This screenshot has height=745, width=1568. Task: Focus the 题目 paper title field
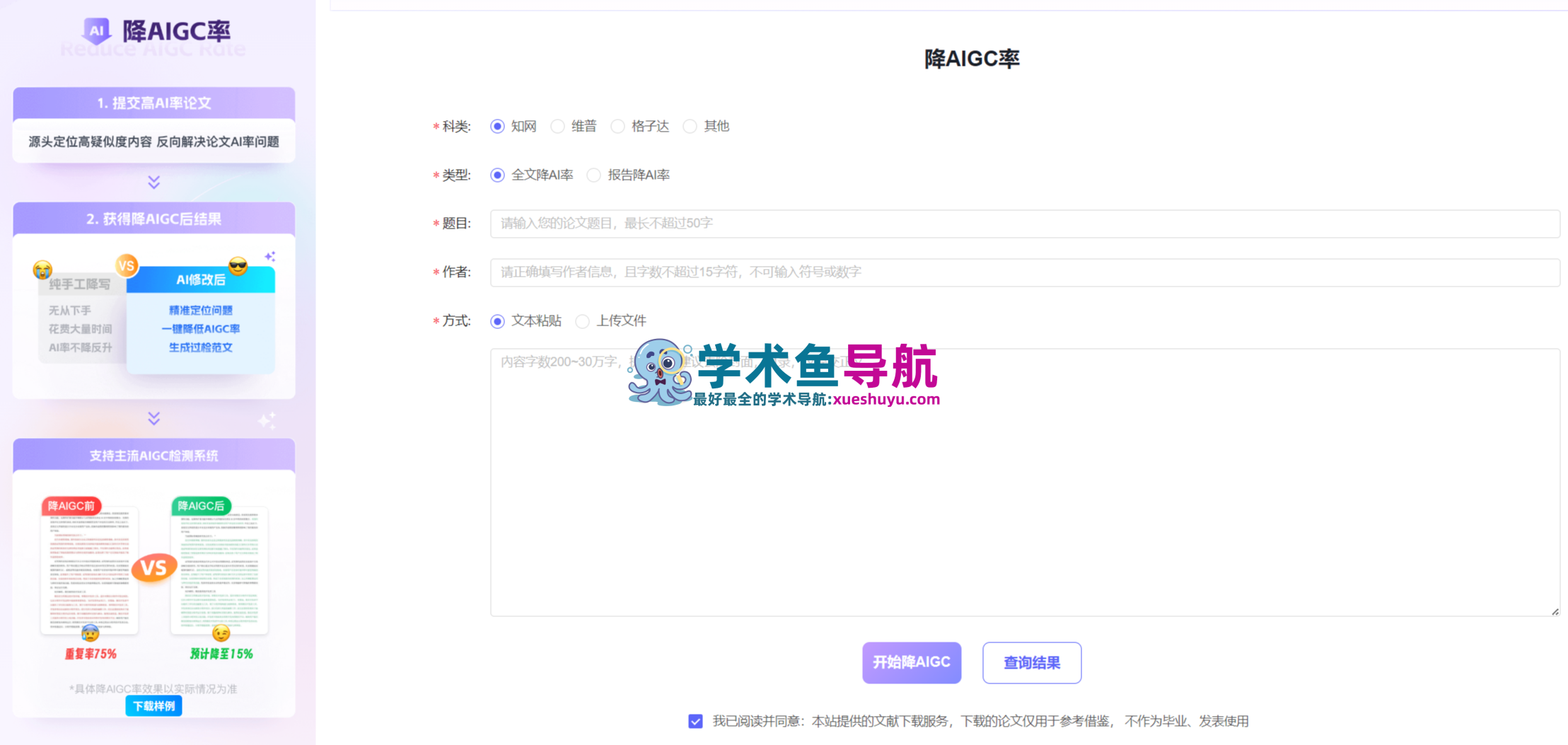[x=1025, y=224]
